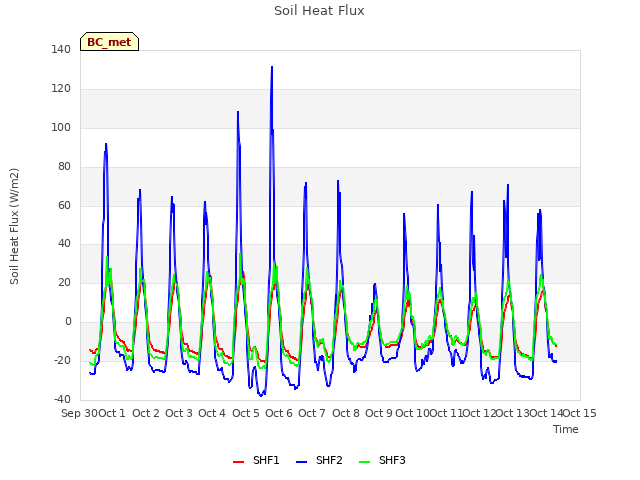Screen dimensions: 640x480
Task: Select the Soil Heat Flux chart title
Action: click(x=319, y=11)
